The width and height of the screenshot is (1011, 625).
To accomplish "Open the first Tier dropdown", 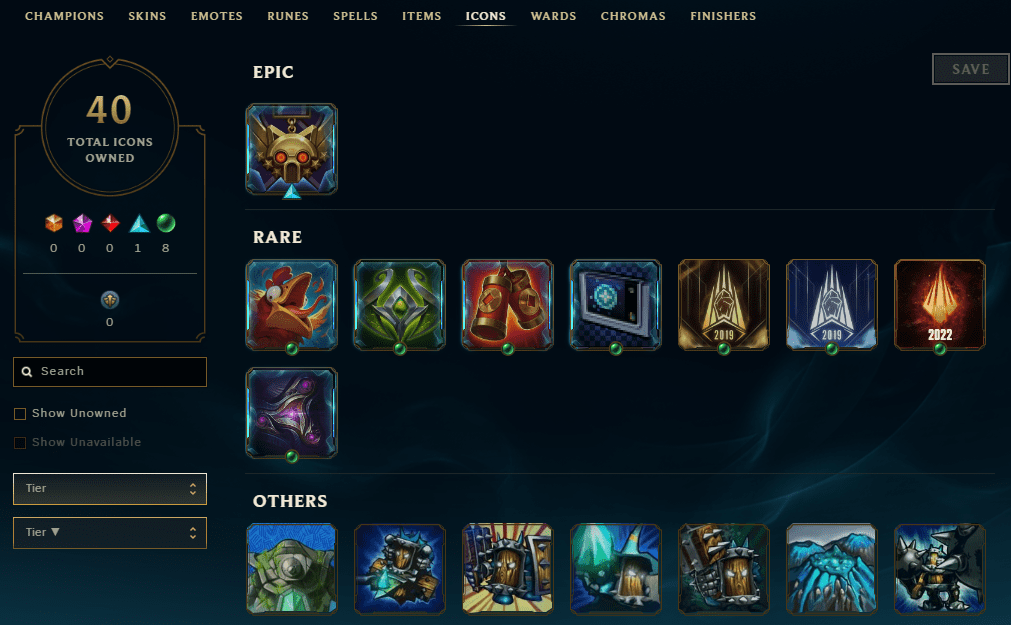I will coord(110,489).
